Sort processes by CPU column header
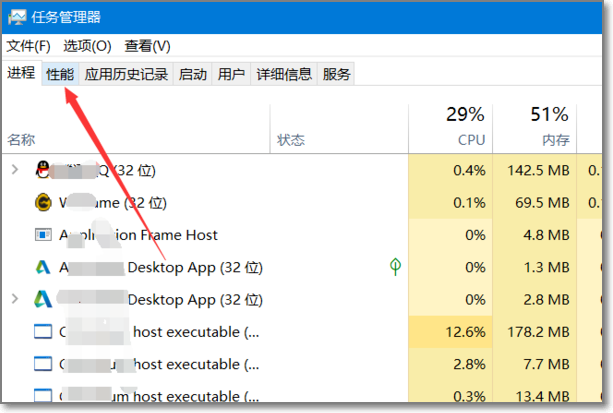This screenshot has height=413, width=613. click(451, 128)
